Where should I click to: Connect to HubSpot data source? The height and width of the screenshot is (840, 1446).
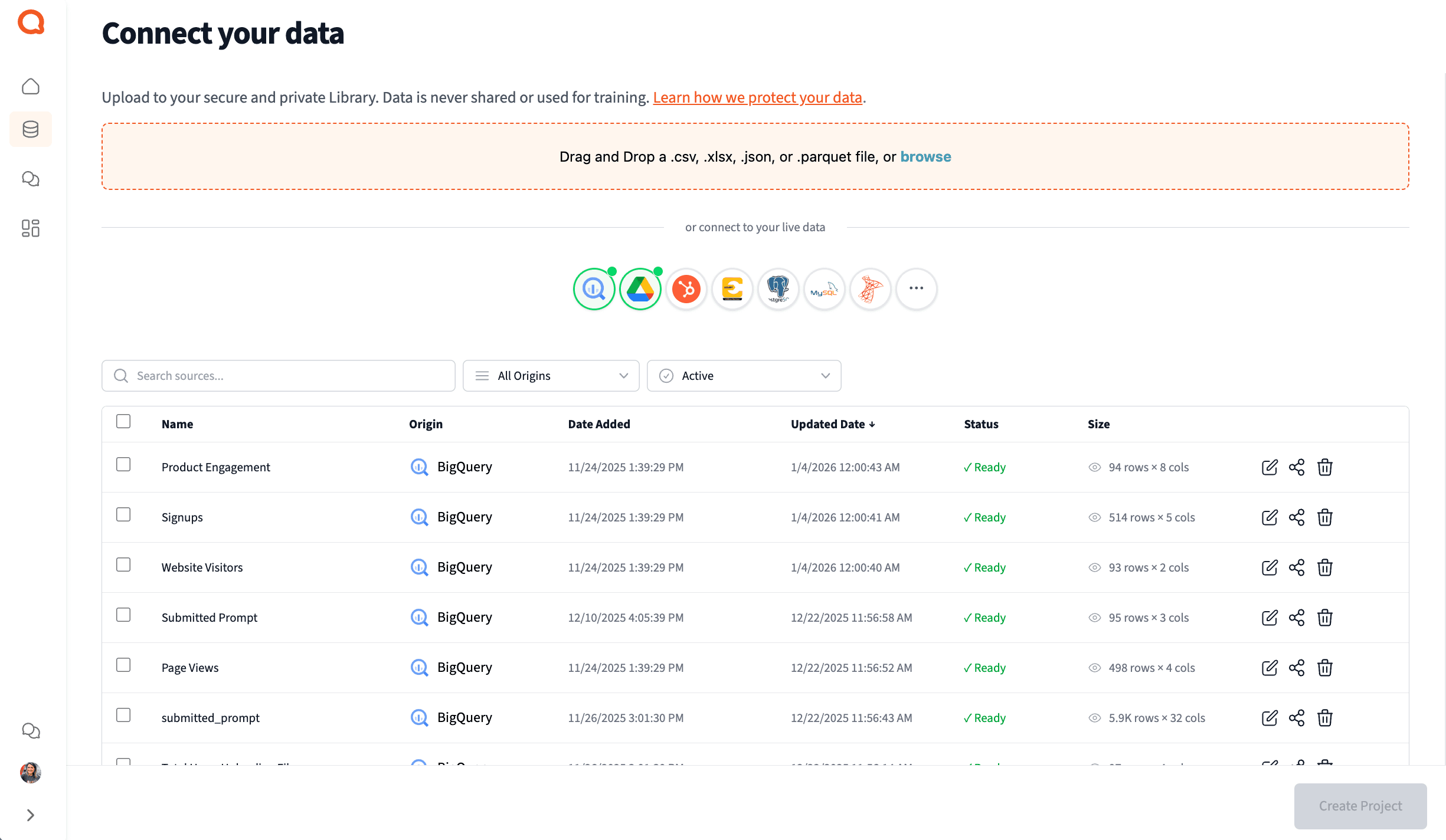686,289
